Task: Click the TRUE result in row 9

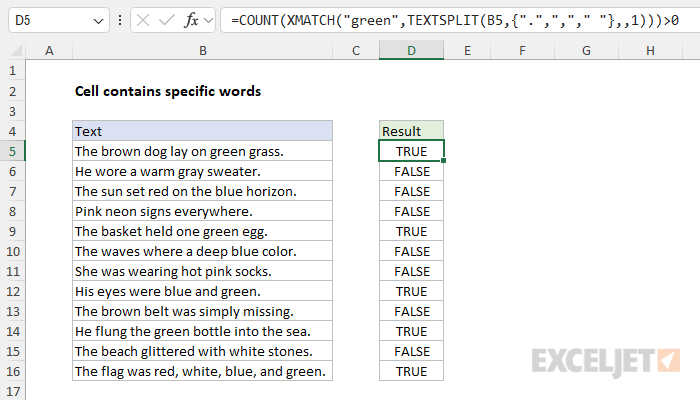Action: tap(411, 231)
